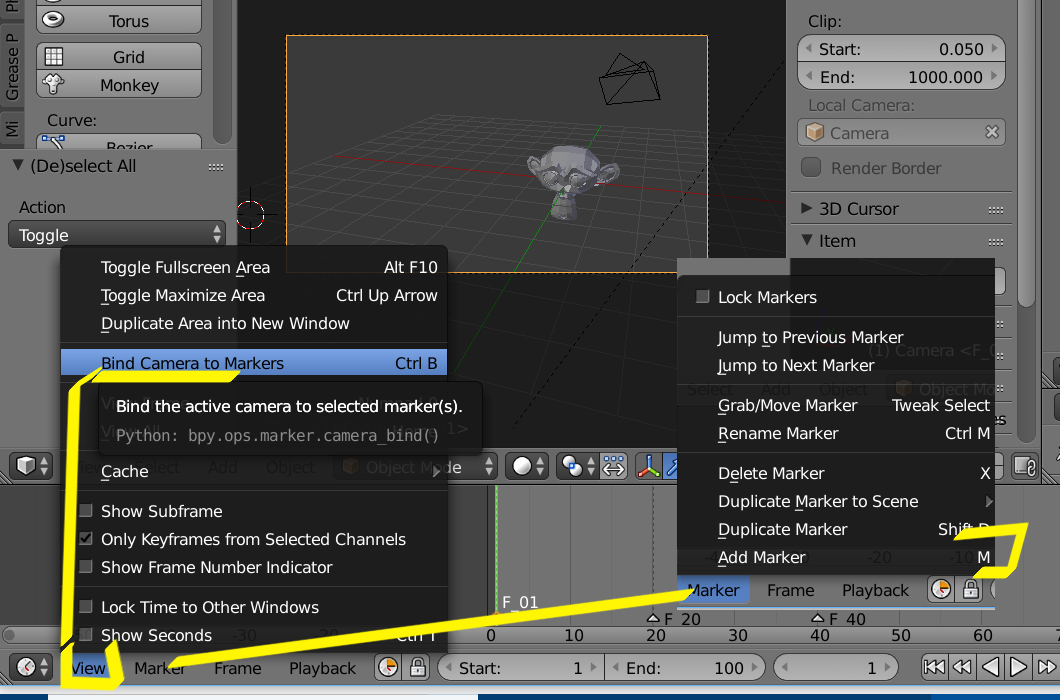1060x700 pixels.
Task: Adjust Clip End value field
Action: coord(902,76)
